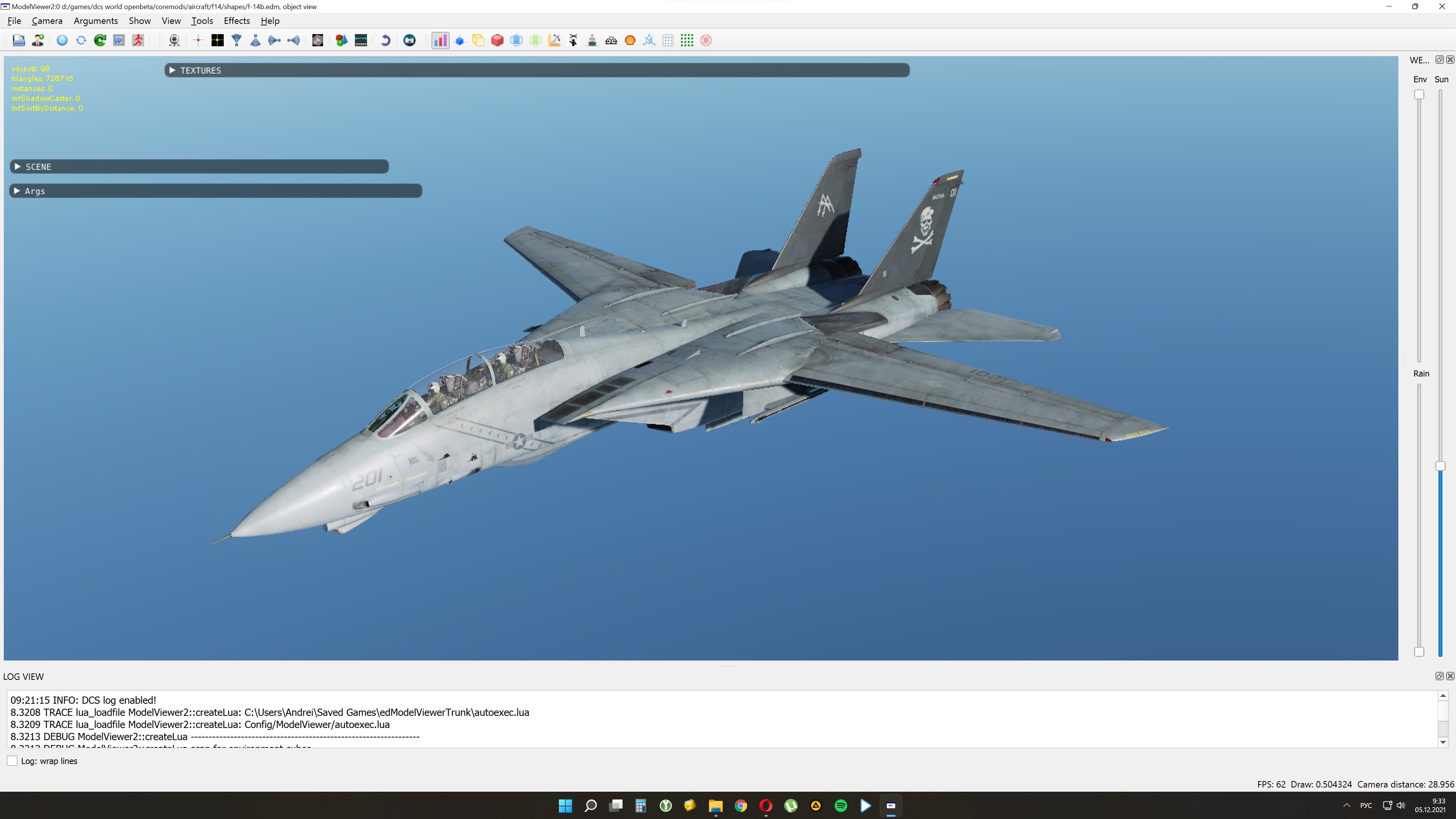Screen dimensions: 1456x819
Task: Open the Camera menu
Action: click(47, 21)
